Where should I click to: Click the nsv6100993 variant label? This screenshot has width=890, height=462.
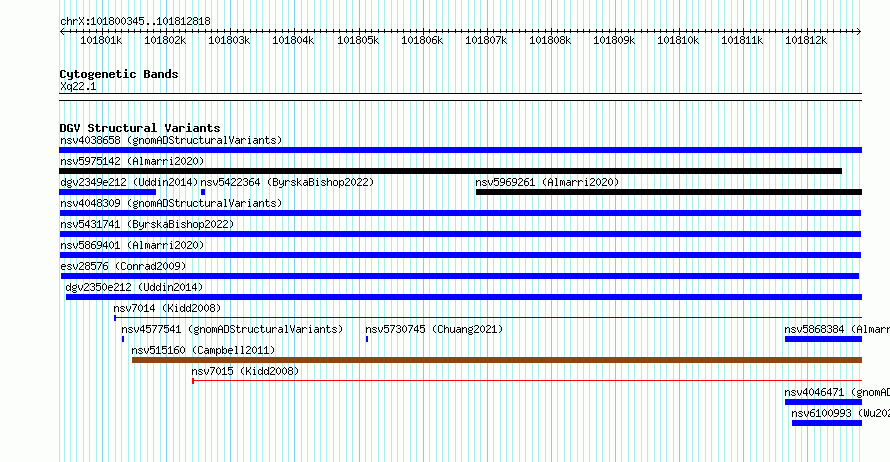coord(841,413)
